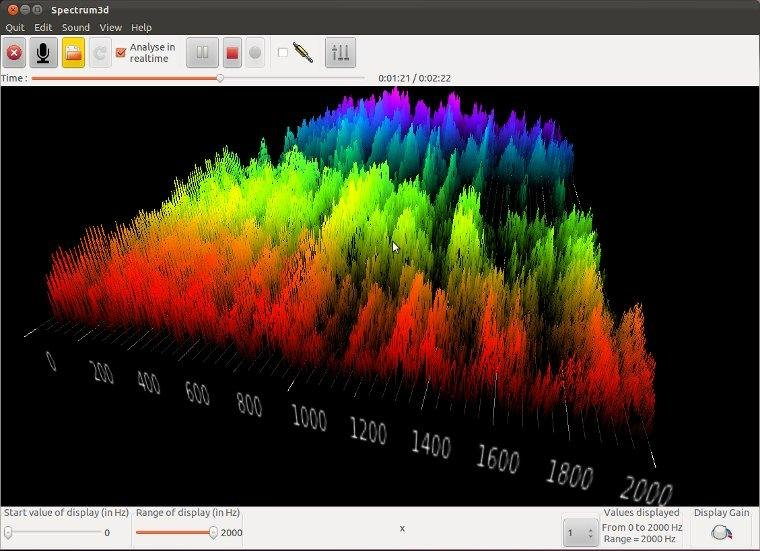
Task: Click the greyed reload icon
Action: (x=100, y=53)
